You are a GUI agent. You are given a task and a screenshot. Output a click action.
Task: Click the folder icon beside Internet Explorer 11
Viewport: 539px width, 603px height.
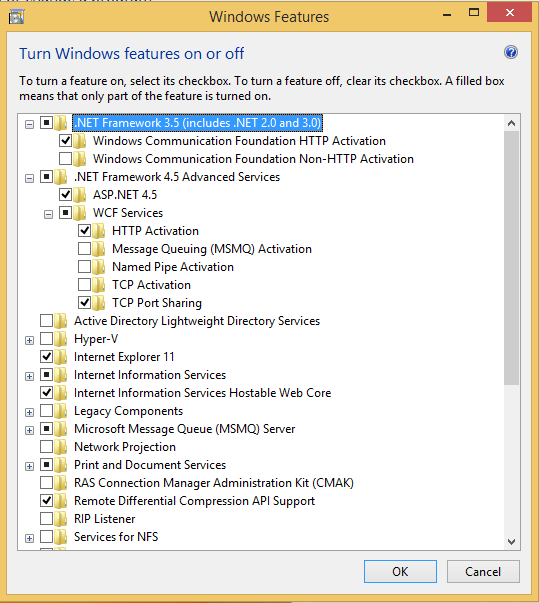pos(61,357)
